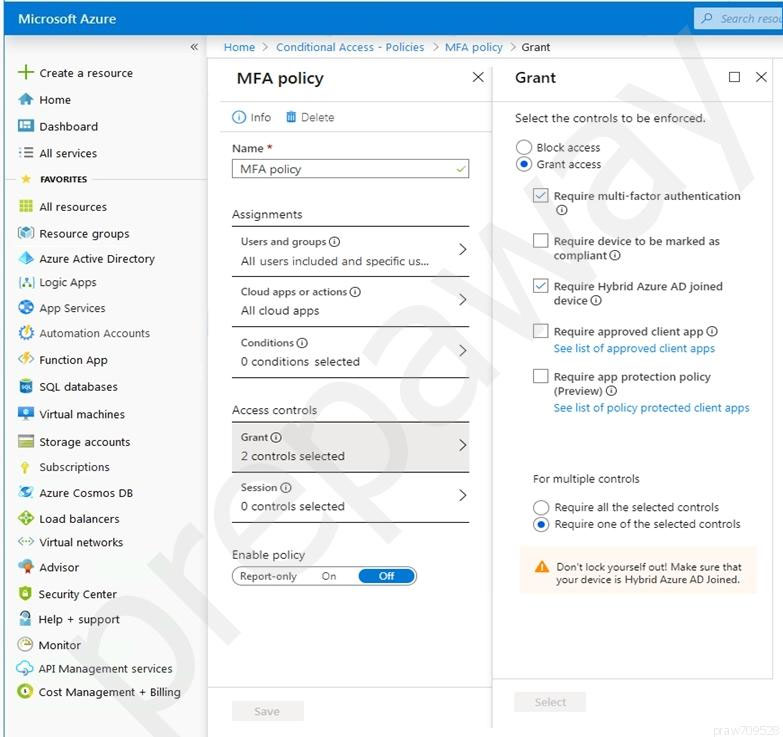Open the Session controls chevron

462,495
